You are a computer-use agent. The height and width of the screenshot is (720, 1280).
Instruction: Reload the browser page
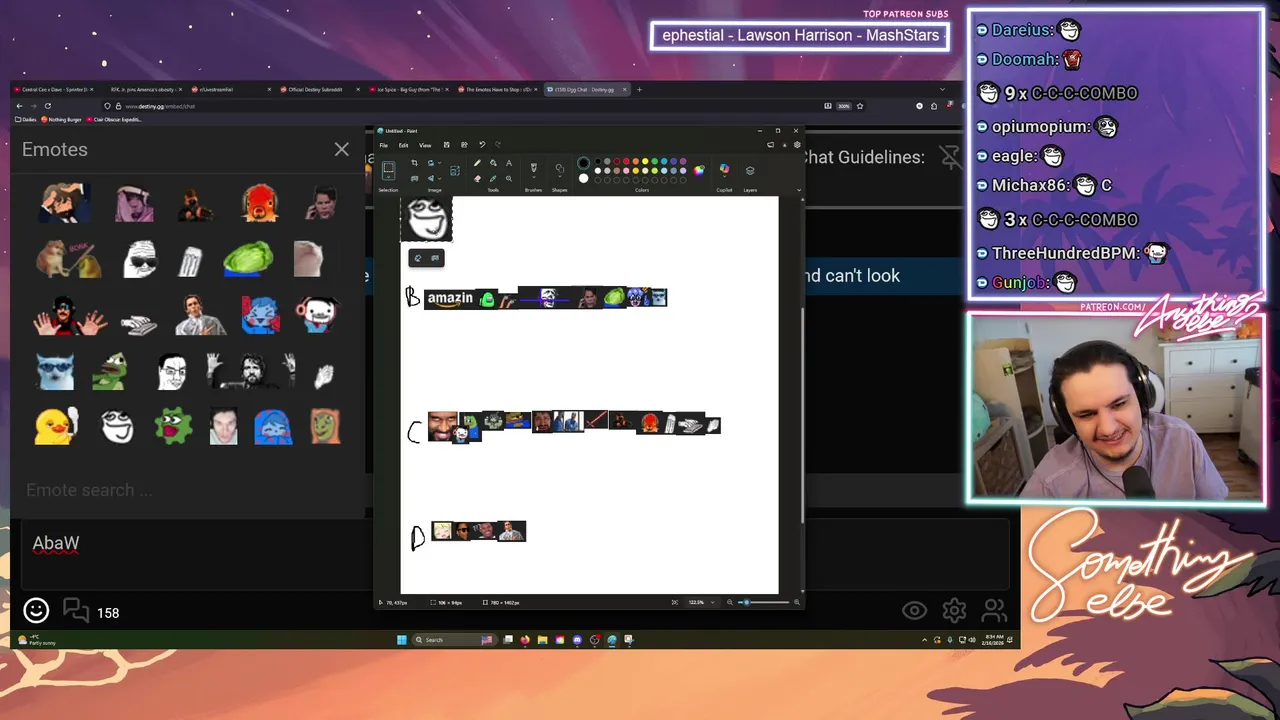[47, 106]
